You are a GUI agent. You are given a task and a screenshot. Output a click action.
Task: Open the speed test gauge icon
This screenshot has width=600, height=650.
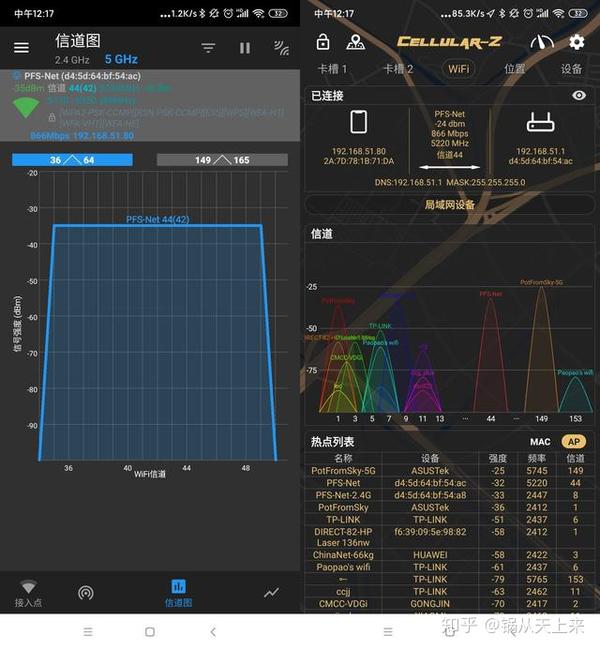tap(542, 42)
